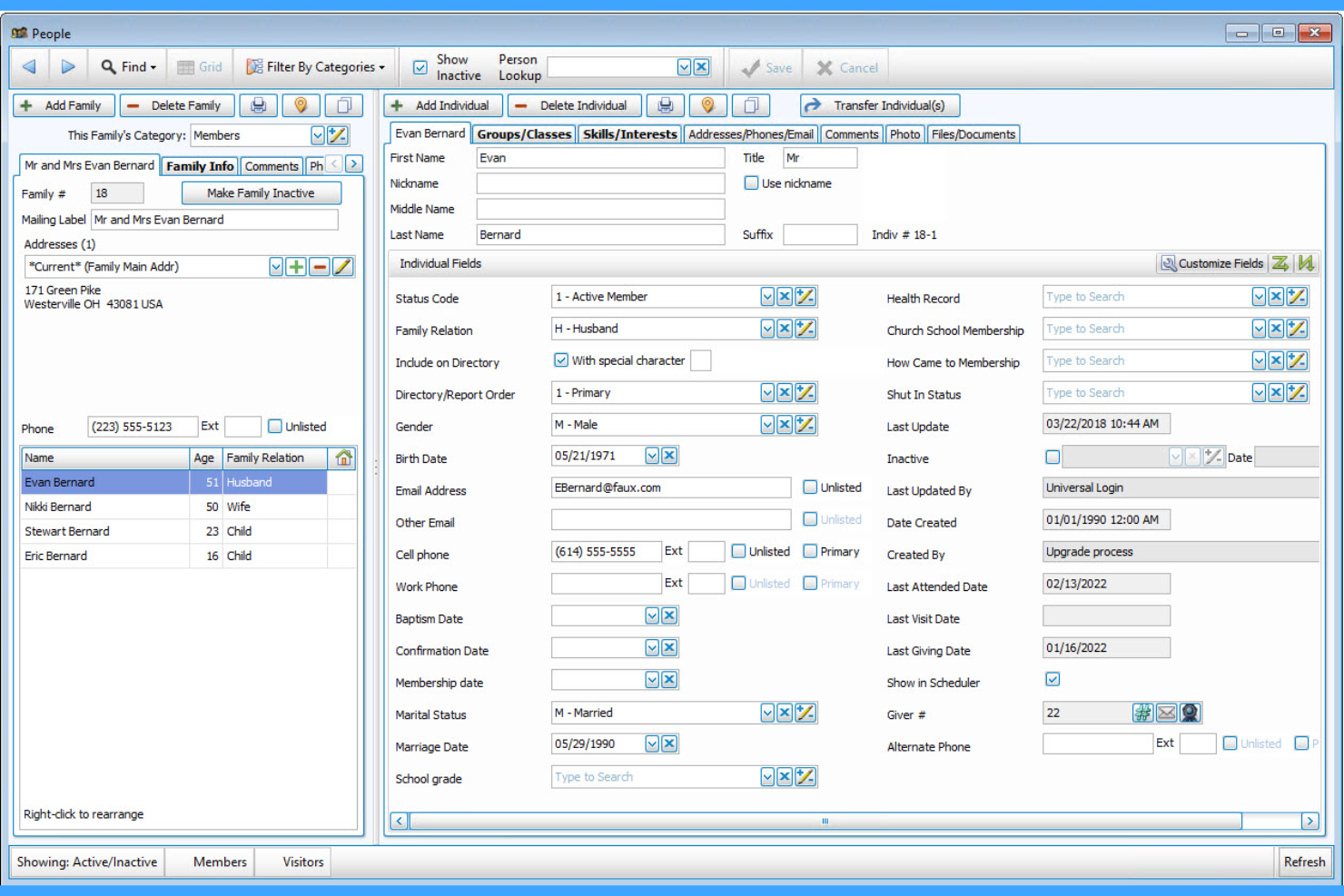Click the edit pencil beside Family Relation
Image resolution: width=1344 pixels, height=896 pixels.
point(805,329)
